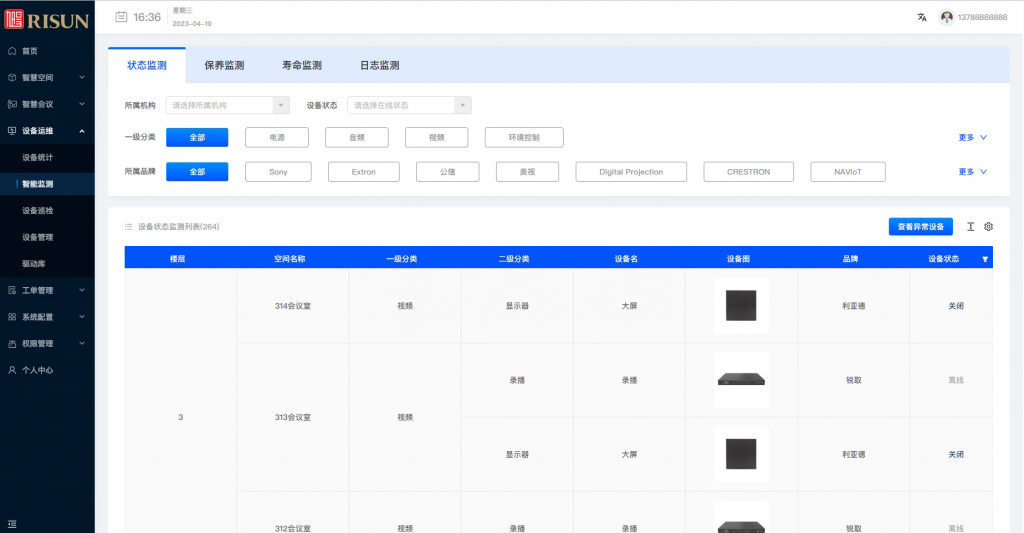The width and height of the screenshot is (1024, 533).
Task: Click the 设备运维 monitor icon
Action: click(x=12, y=131)
